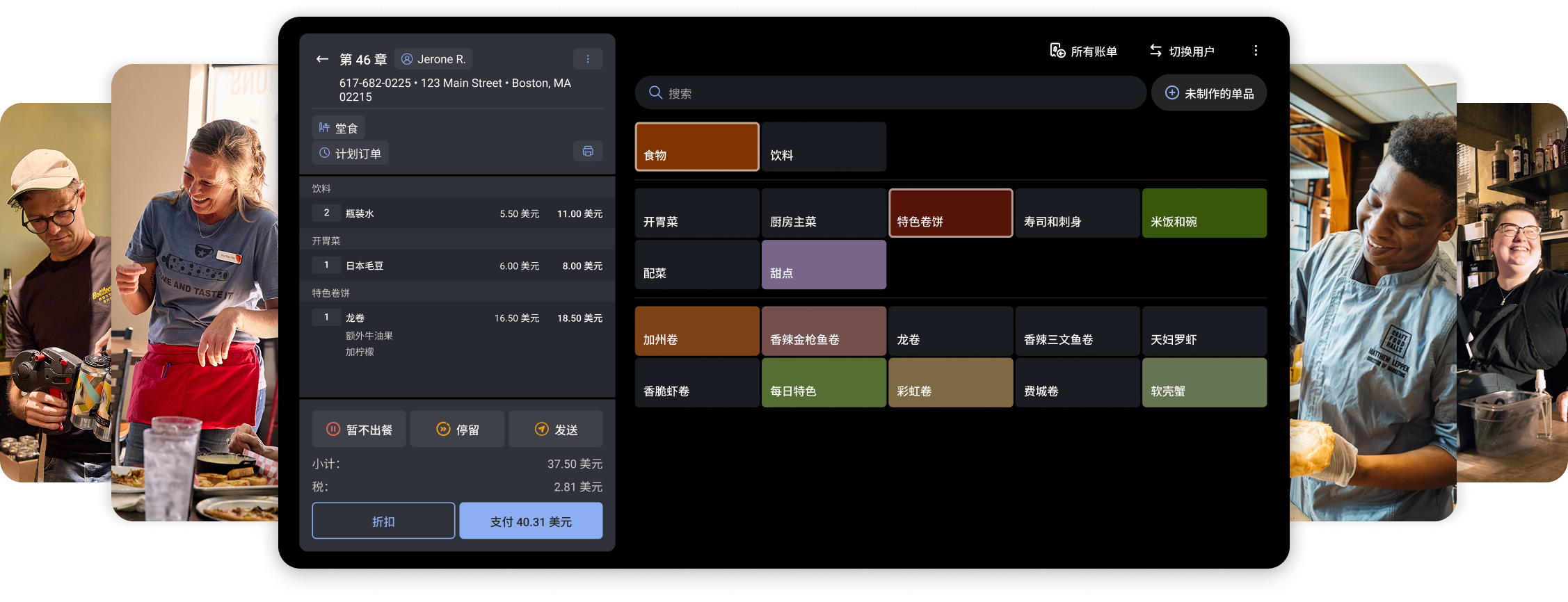
Task: Click 切换用户 switch user
Action: point(1181,51)
